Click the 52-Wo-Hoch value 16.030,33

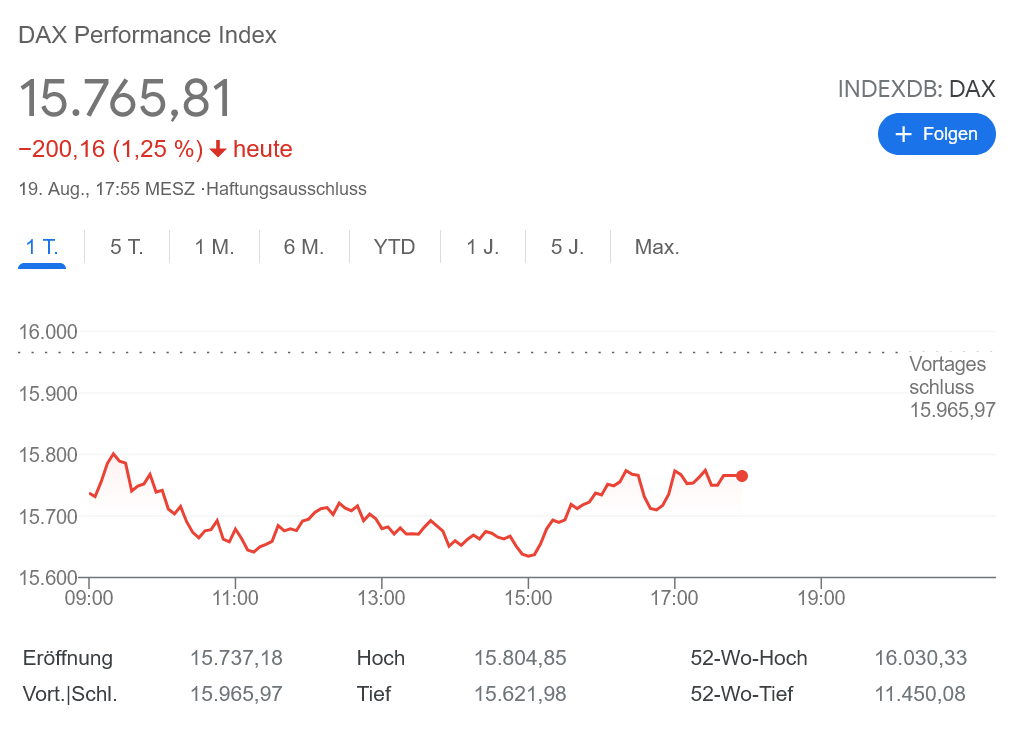tap(920, 658)
